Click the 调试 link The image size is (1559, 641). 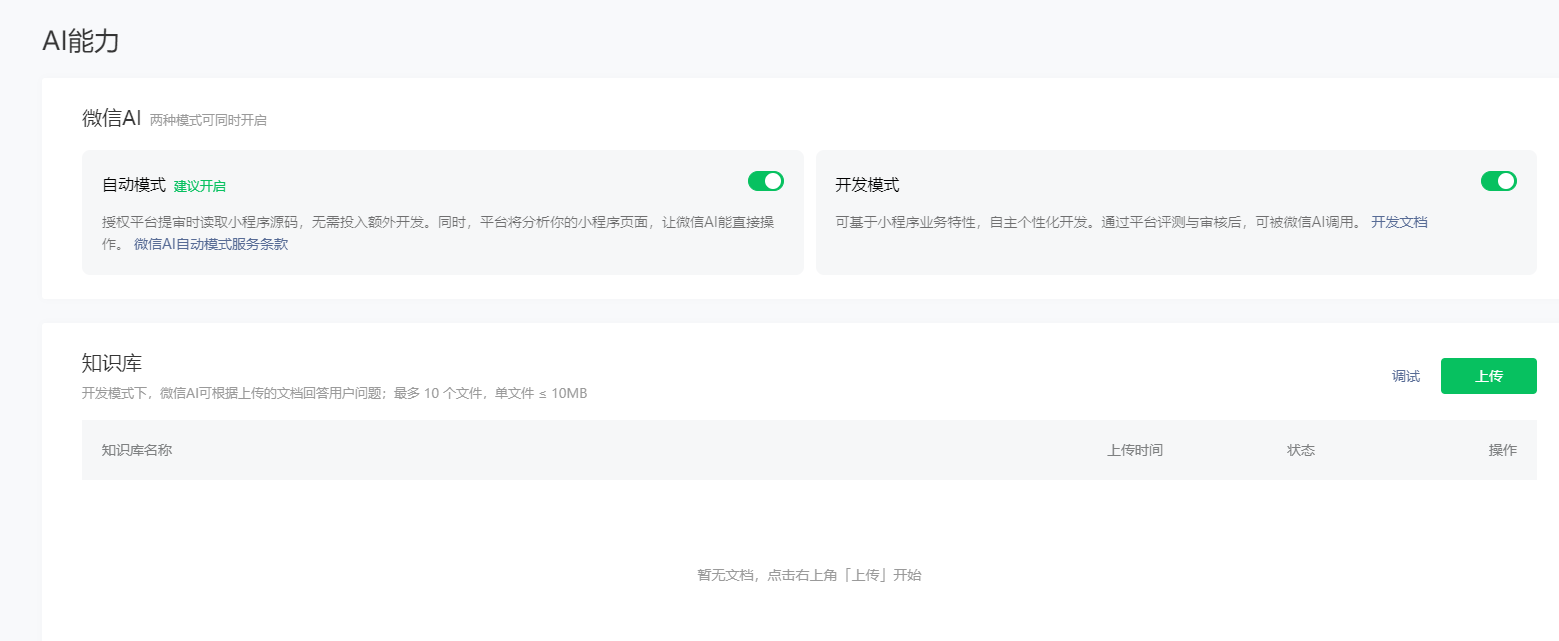[x=1406, y=376]
